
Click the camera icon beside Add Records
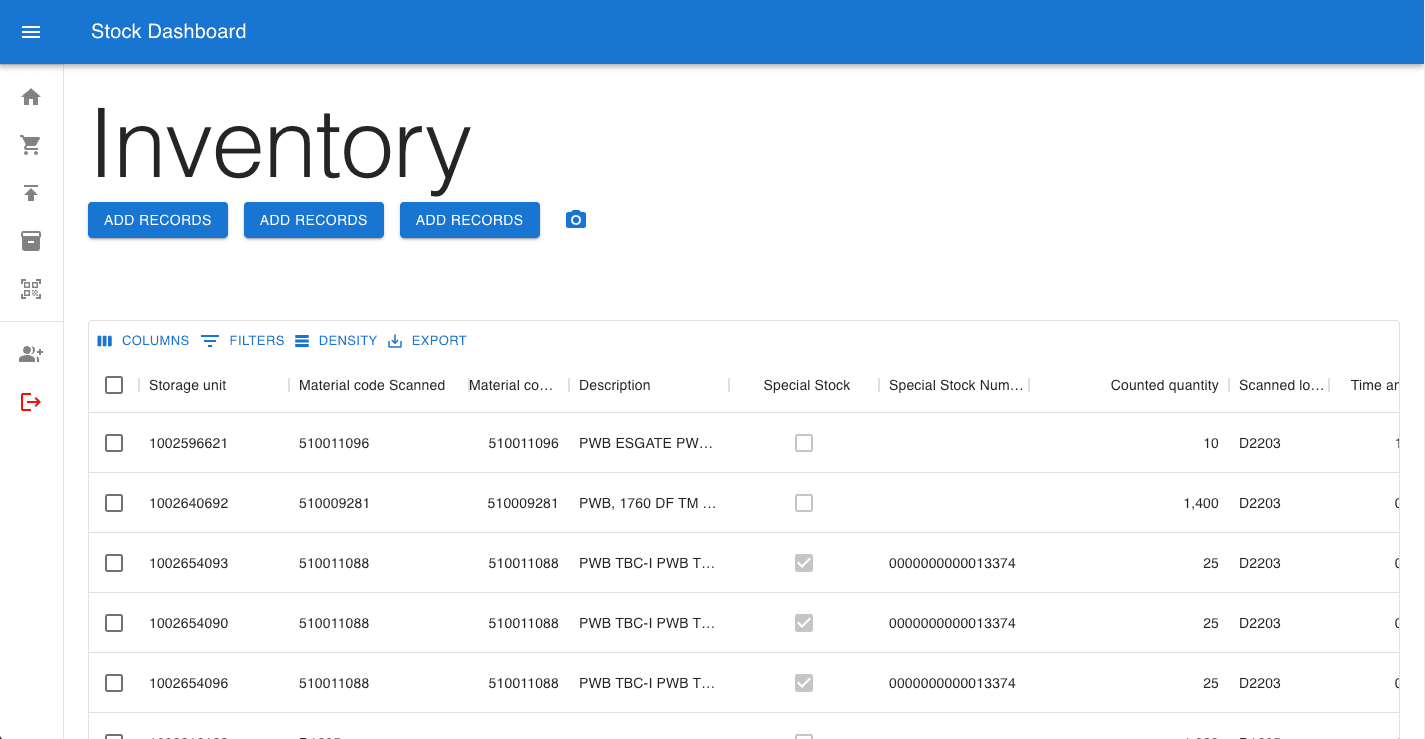point(575,220)
